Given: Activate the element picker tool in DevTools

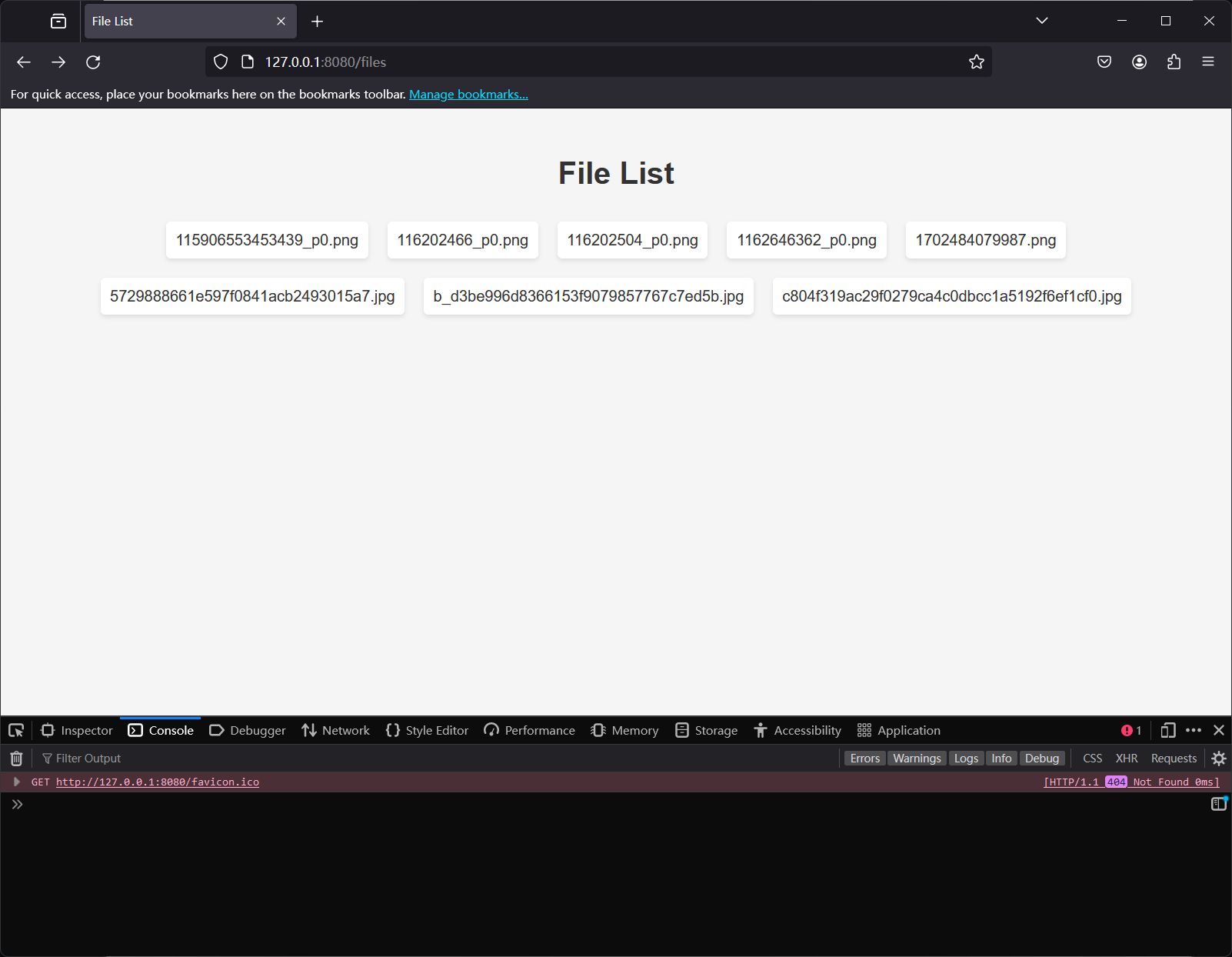Looking at the screenshot, I should [x=16, y=730].
